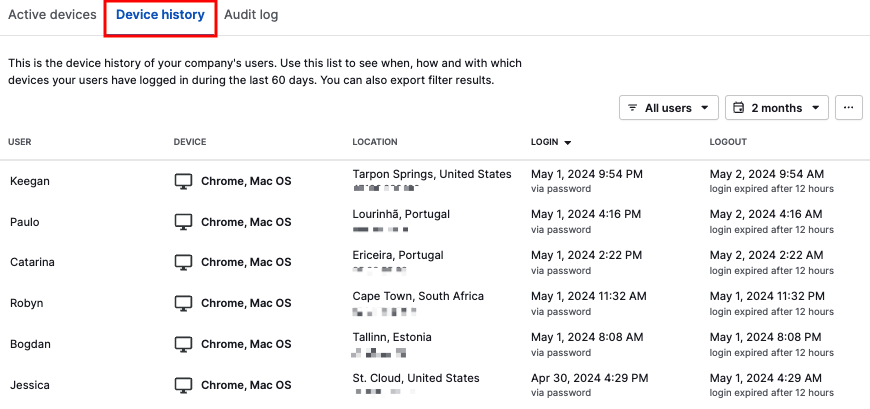This screenshot has height=409, width=870.
Task: Click the device icon in Robyn's row
Action: coord(183,303)
